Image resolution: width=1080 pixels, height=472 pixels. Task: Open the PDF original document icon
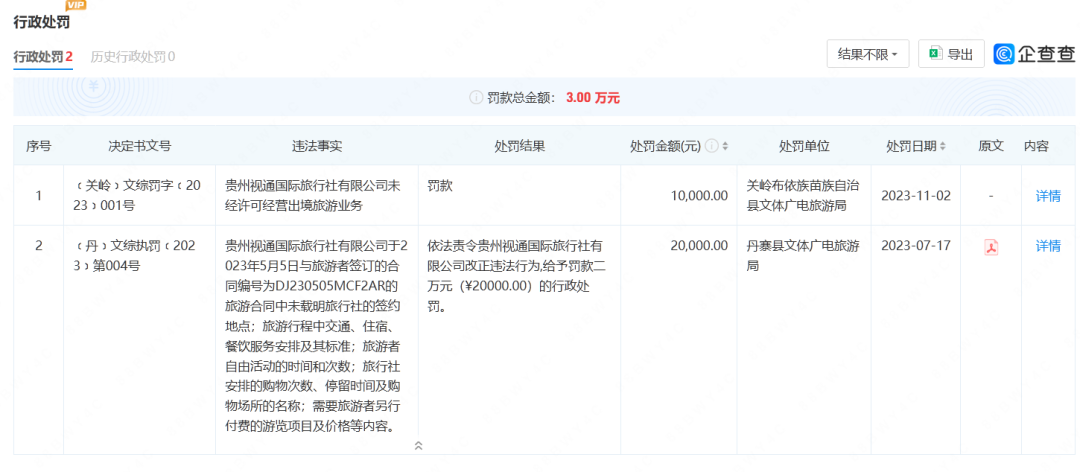[991, 247]
